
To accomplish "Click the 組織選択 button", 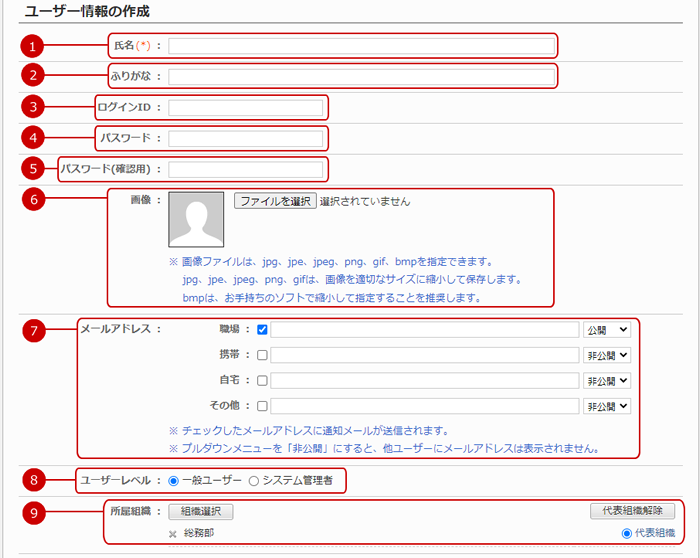I will click(x=201, y=511).
